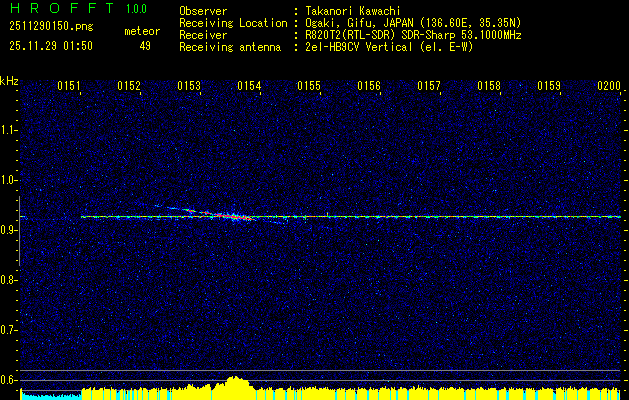Click the 1.1 kHz axis label

(x=8, y=130)
